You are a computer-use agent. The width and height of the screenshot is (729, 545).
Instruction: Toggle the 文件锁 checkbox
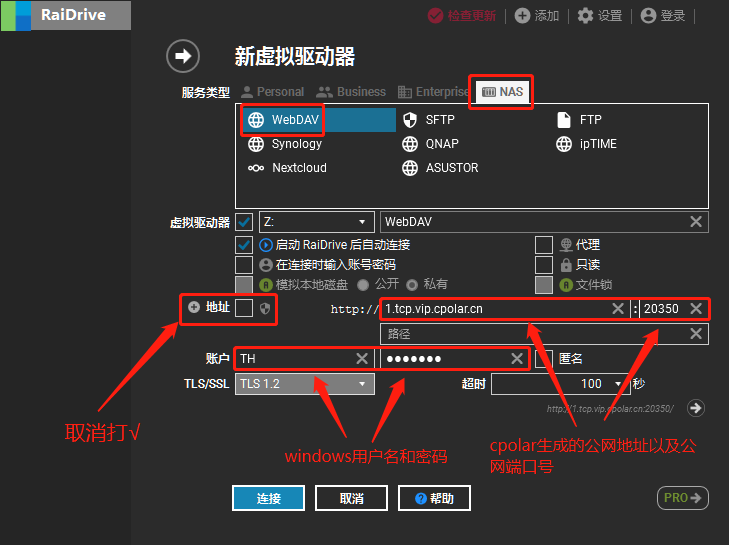pos(543,285)
